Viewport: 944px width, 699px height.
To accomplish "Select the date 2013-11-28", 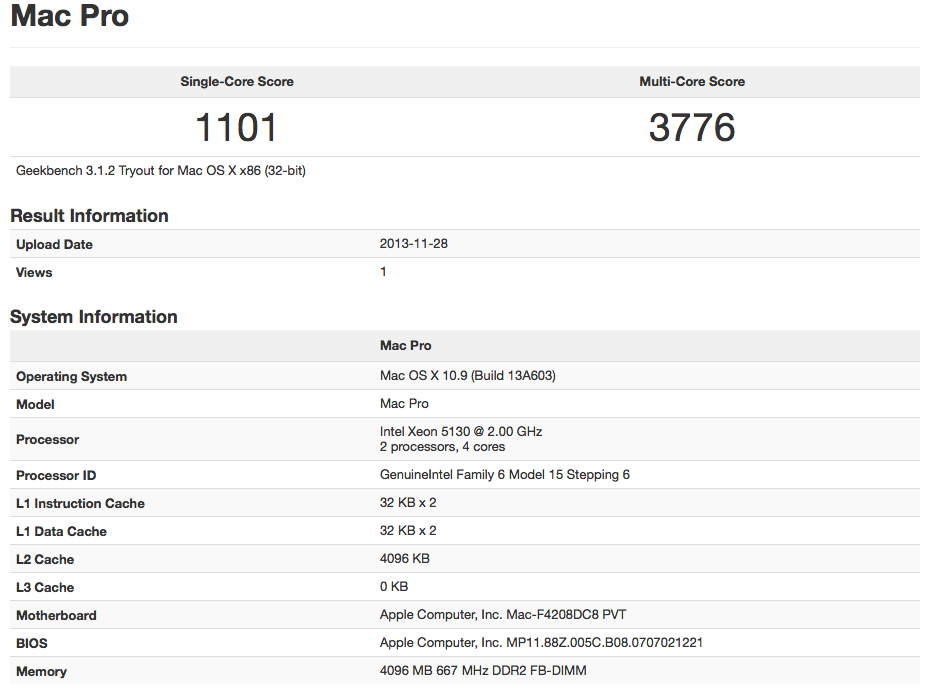I will (414, 244).
